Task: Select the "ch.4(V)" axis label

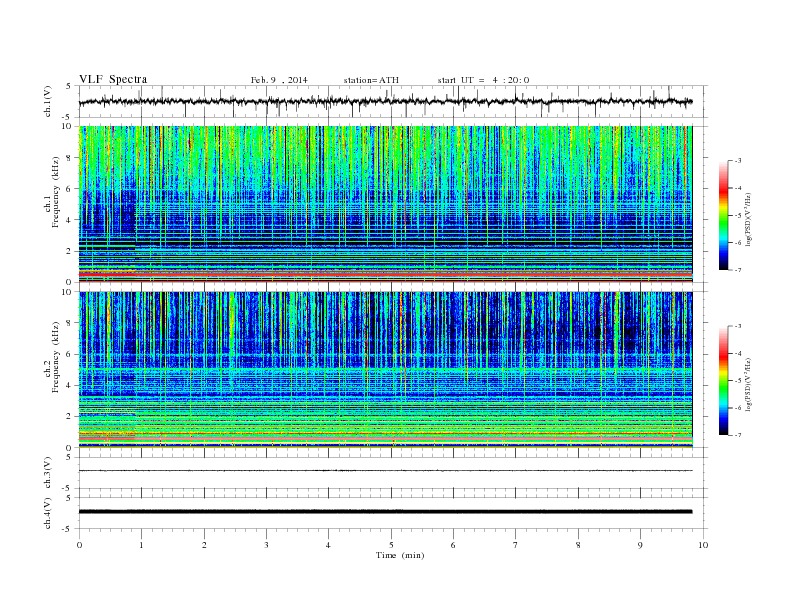Action: [x=47, y=513]
